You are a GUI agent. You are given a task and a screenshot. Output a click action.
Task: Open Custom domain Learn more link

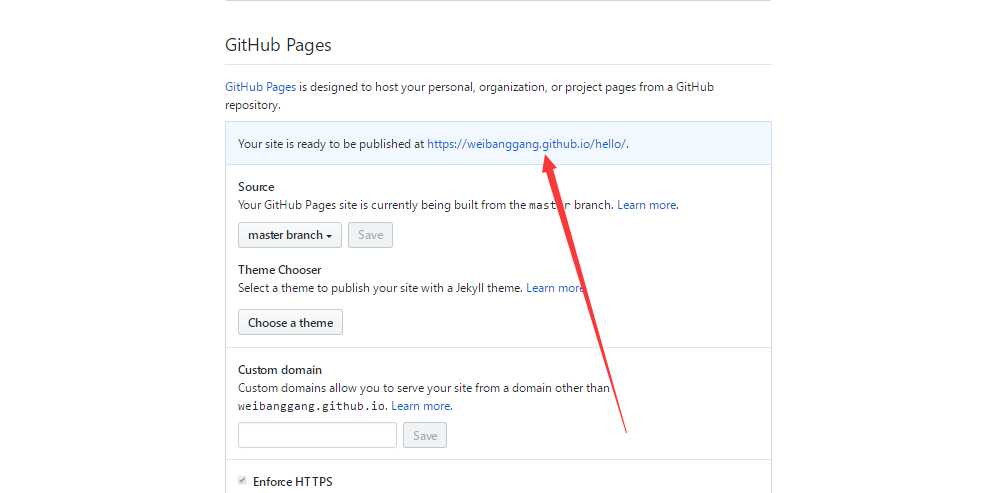[420, 406]
